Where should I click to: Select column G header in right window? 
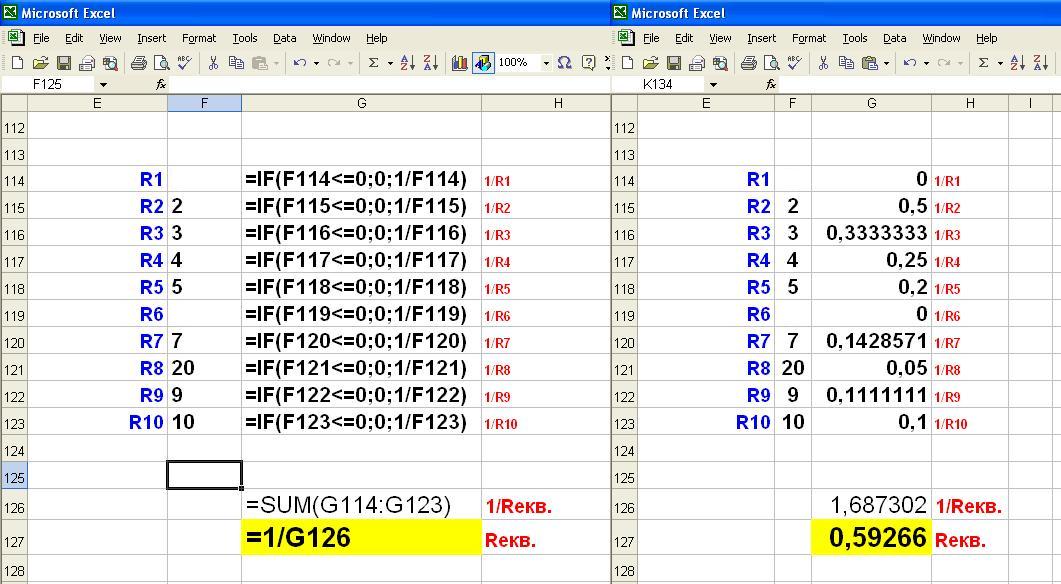point(872,103)
